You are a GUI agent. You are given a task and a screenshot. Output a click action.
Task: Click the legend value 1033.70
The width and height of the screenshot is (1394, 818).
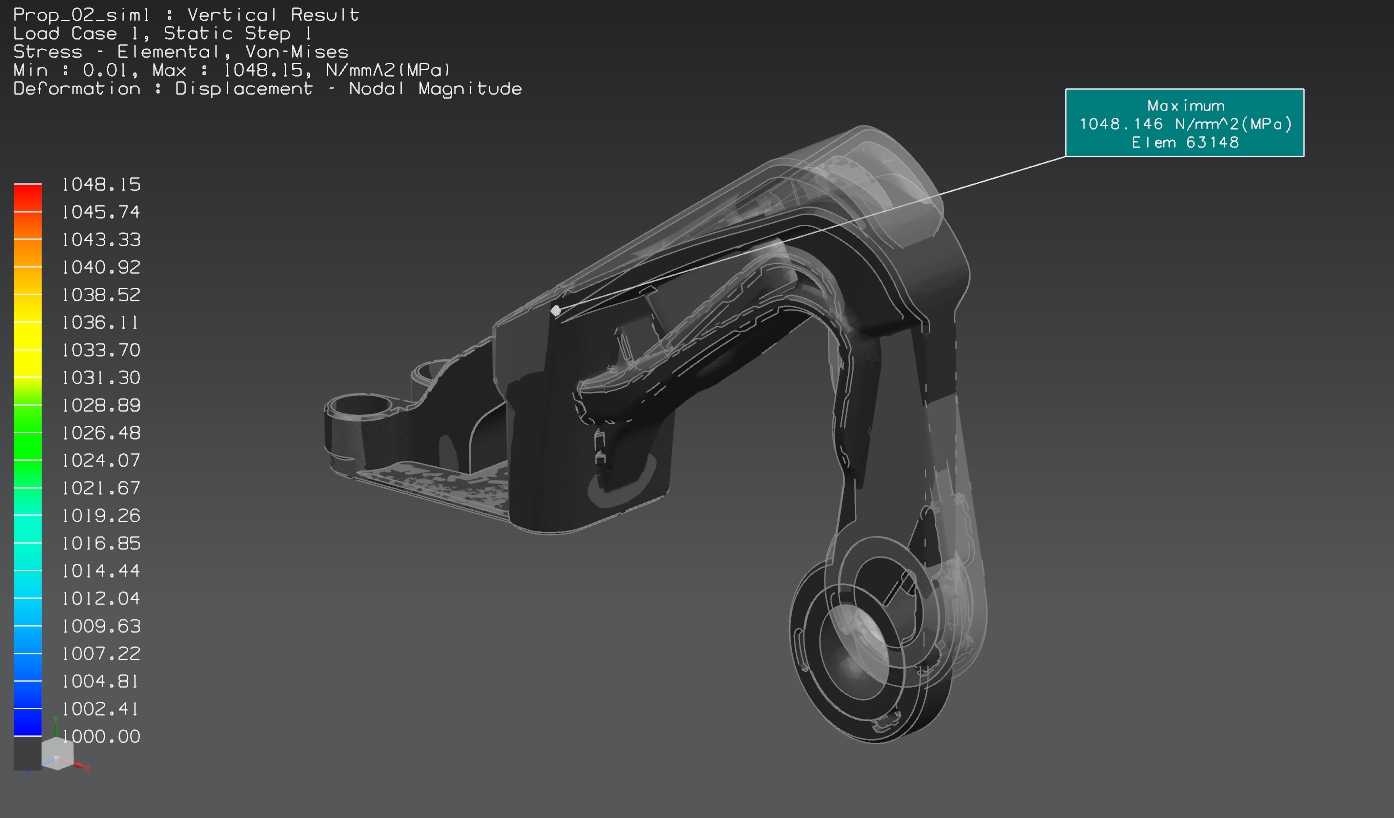101,350
